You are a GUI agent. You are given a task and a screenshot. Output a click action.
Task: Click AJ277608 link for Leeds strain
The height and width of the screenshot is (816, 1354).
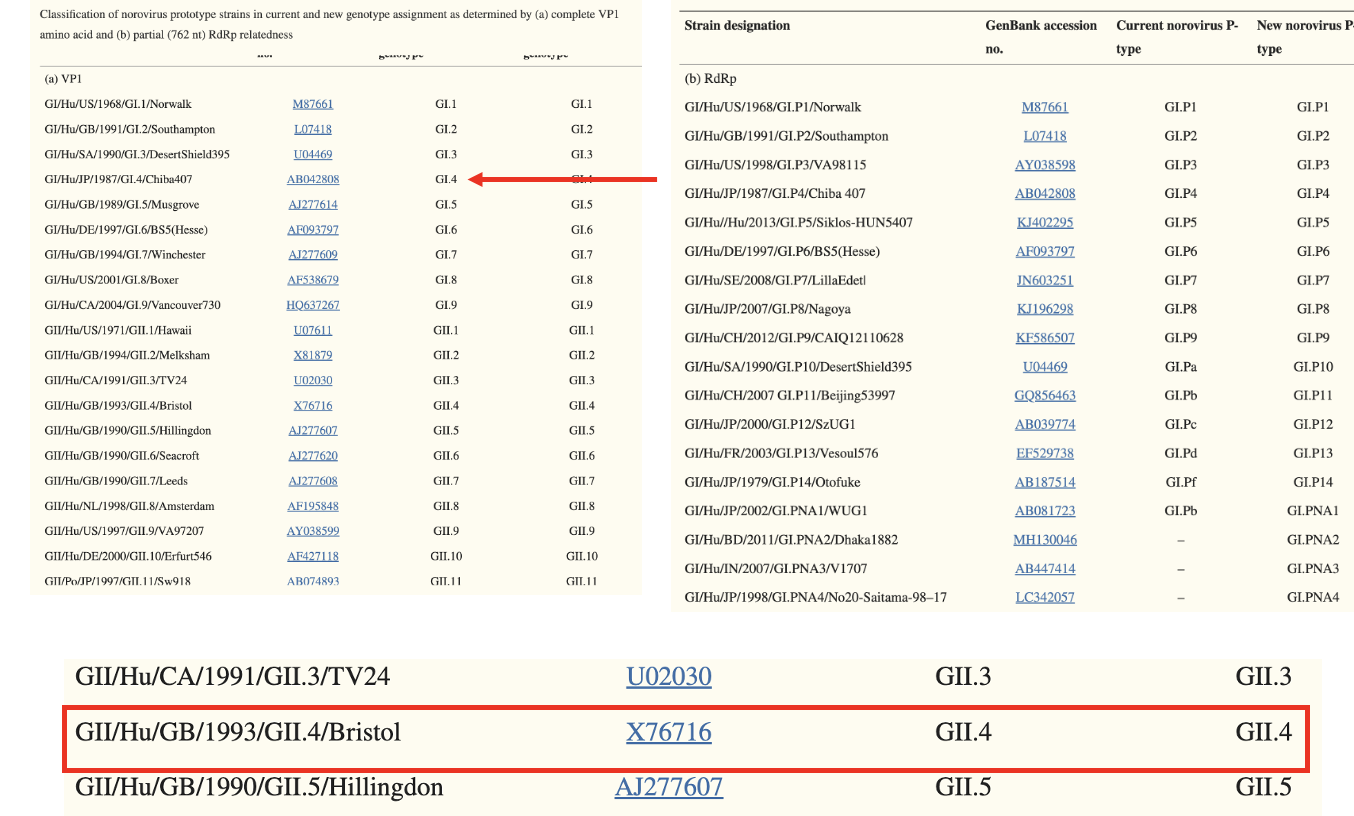[312, 481]
